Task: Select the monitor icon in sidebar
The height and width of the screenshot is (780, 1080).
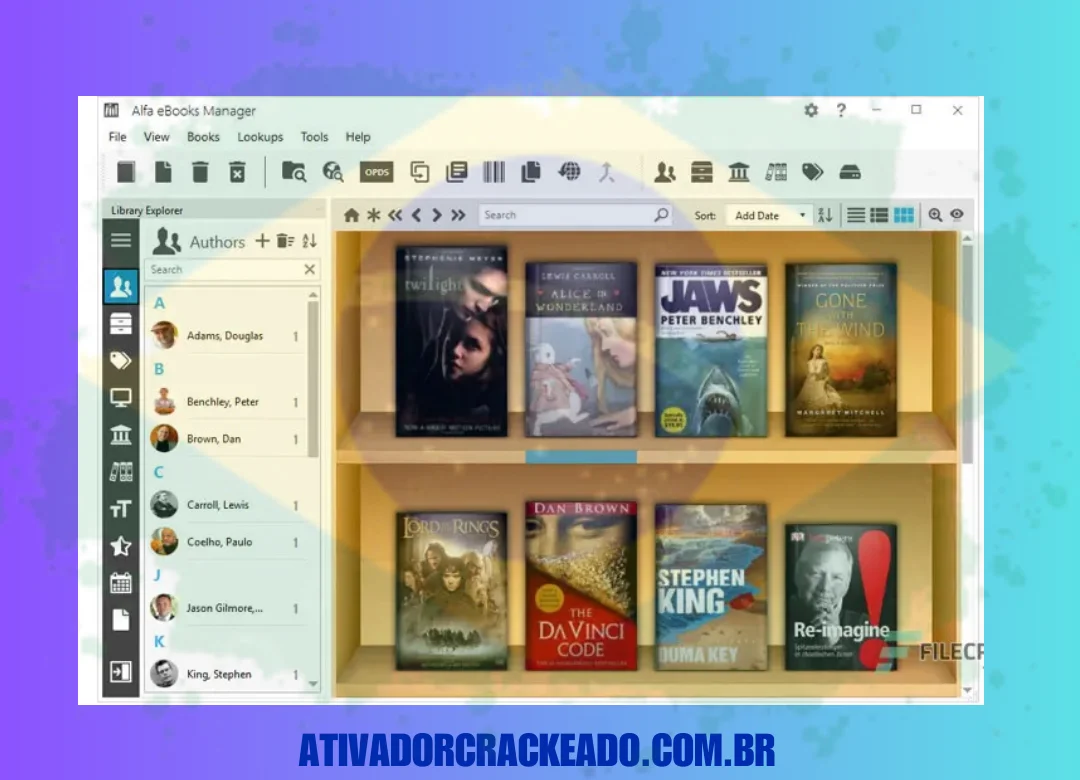Action: click(x=121, y=398)
